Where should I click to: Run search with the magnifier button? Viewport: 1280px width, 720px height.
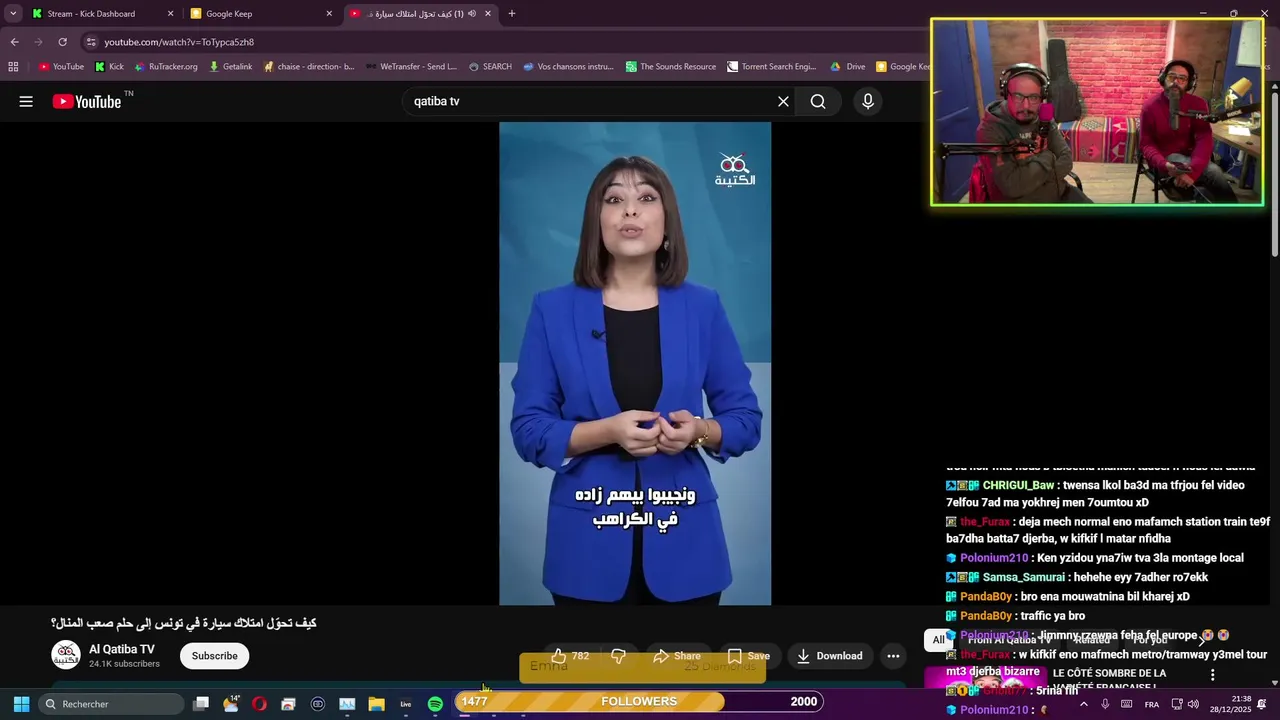[x=818, y=101]
